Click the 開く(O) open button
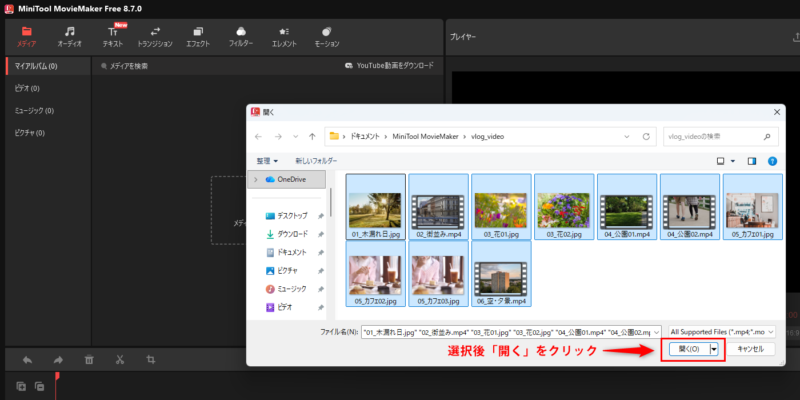This screenshot has width=800, height=400. (x=689, y=349)
